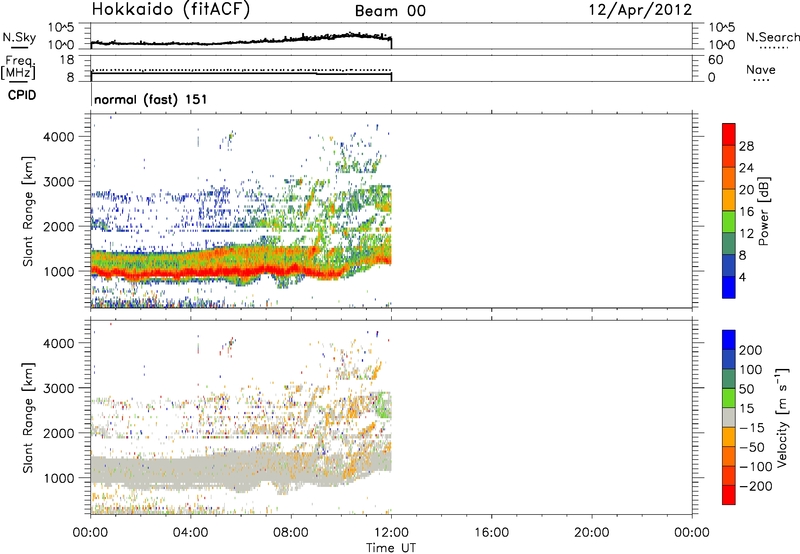Click the 'N.Search' legend label
Screen dimensions: 800x554
coord(773,37)
